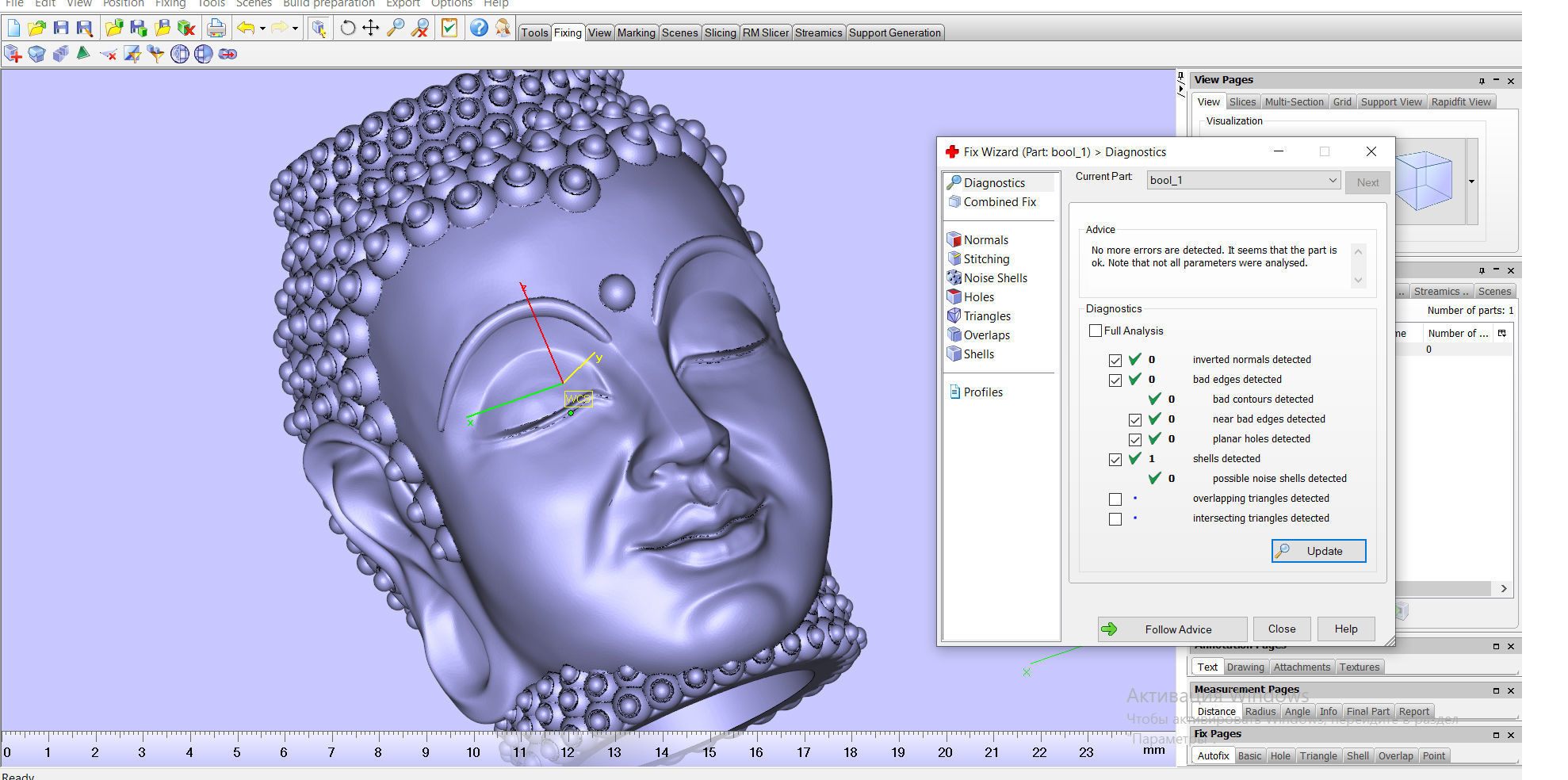Open the Textures tab in Annotation Pages
This screenshot has height=780, width=1568.
[x=1359, y=667]
